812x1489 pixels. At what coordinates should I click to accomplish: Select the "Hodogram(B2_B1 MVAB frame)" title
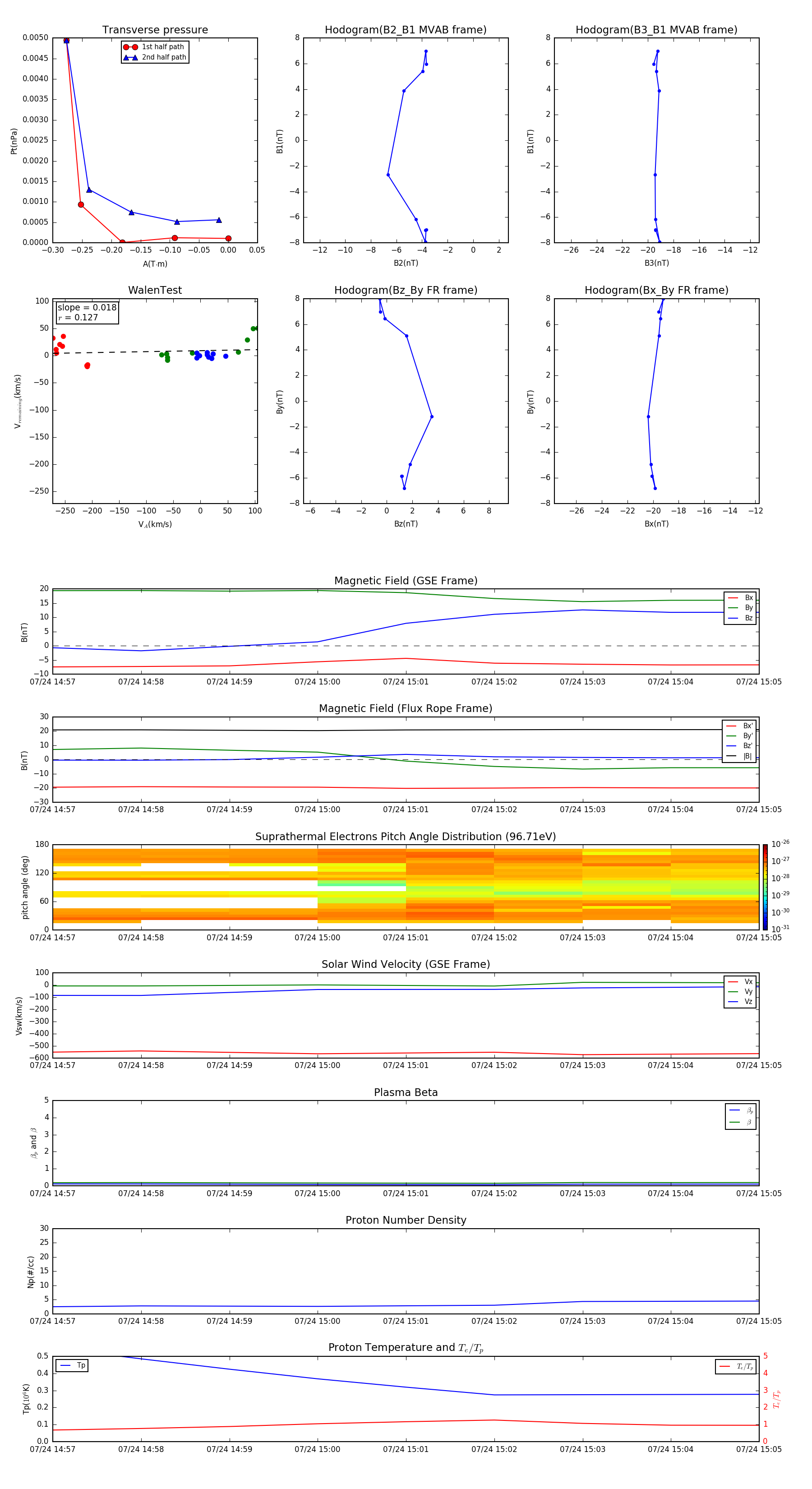click(406, 30)
